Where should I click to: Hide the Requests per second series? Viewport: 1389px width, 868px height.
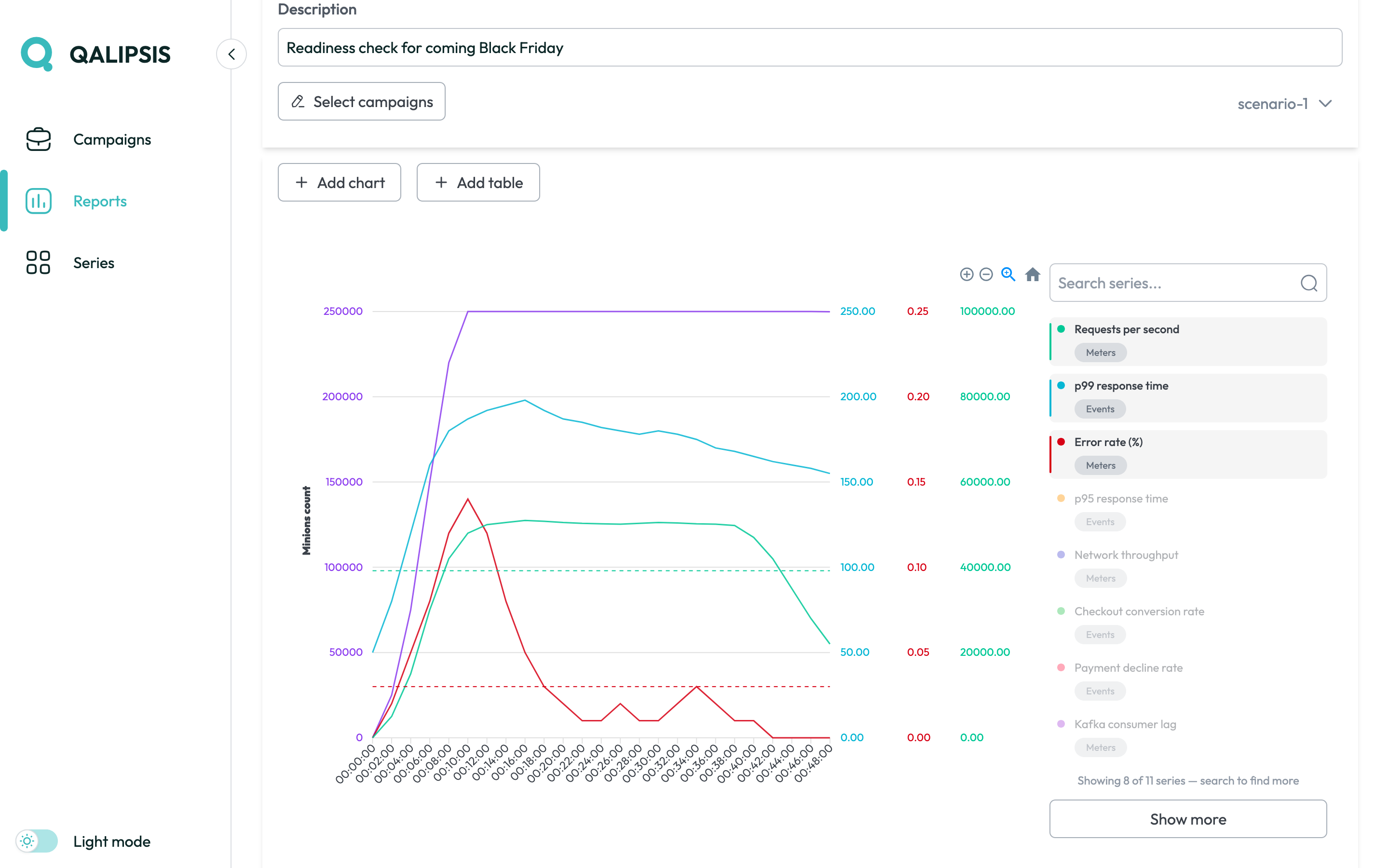pyautogui.click(x=1188, y=341)
